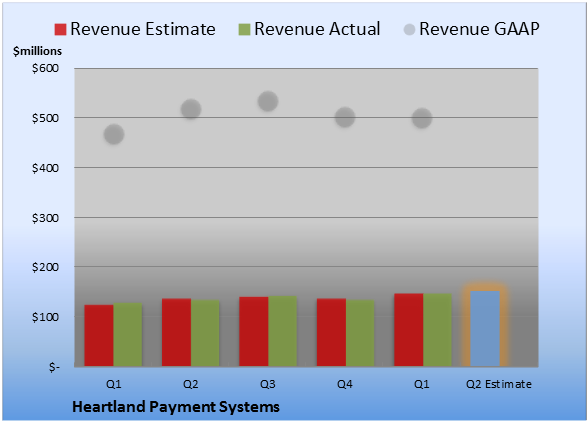Select the blue Q2 Estimate bar
588x422 pixels.
(485, 328)
